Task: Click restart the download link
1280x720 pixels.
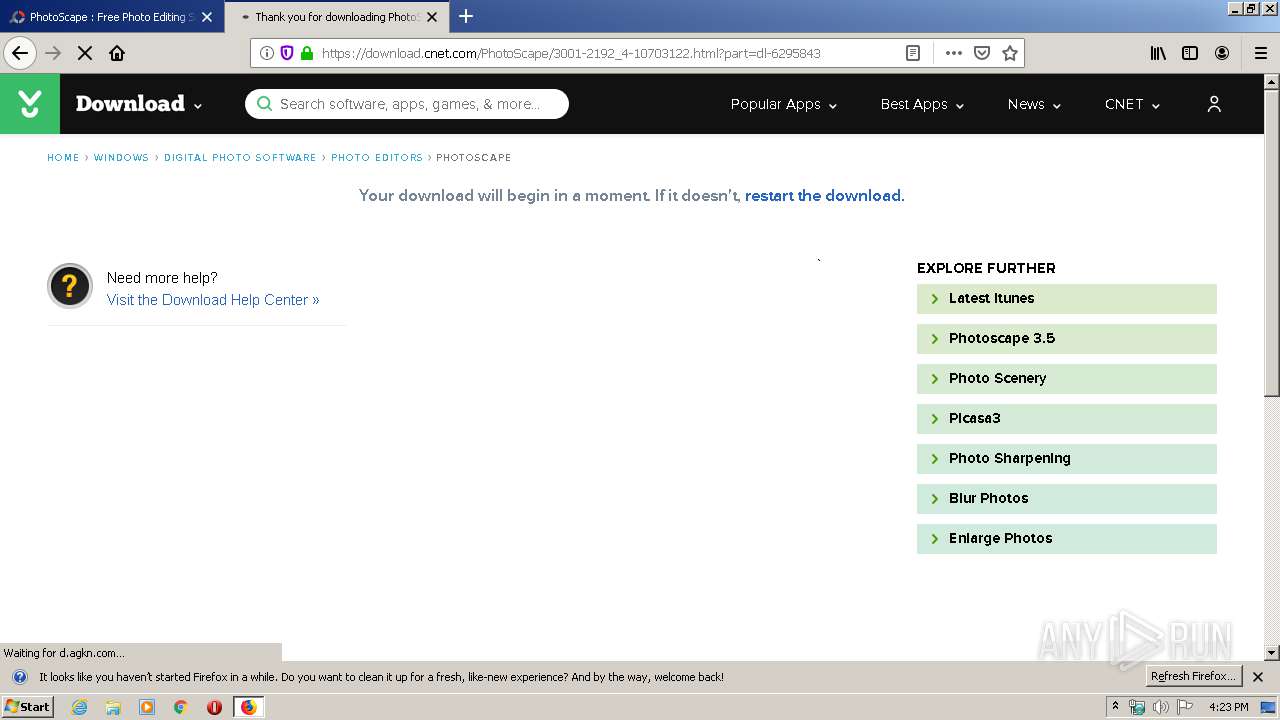Action: 823,196
